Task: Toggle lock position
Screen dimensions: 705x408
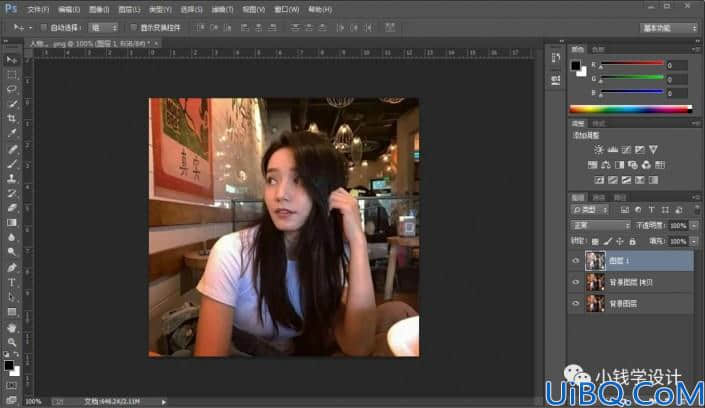Action: tap(620, 242)
